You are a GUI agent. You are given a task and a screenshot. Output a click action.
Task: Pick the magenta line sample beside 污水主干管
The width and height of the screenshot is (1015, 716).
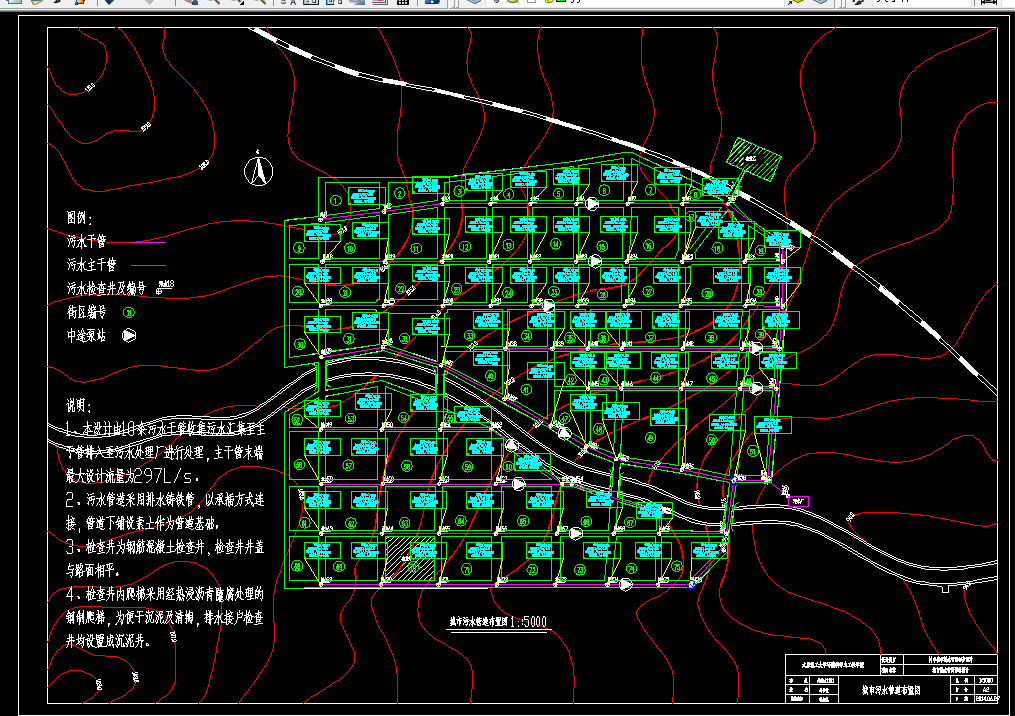click(x=148, y=265)
